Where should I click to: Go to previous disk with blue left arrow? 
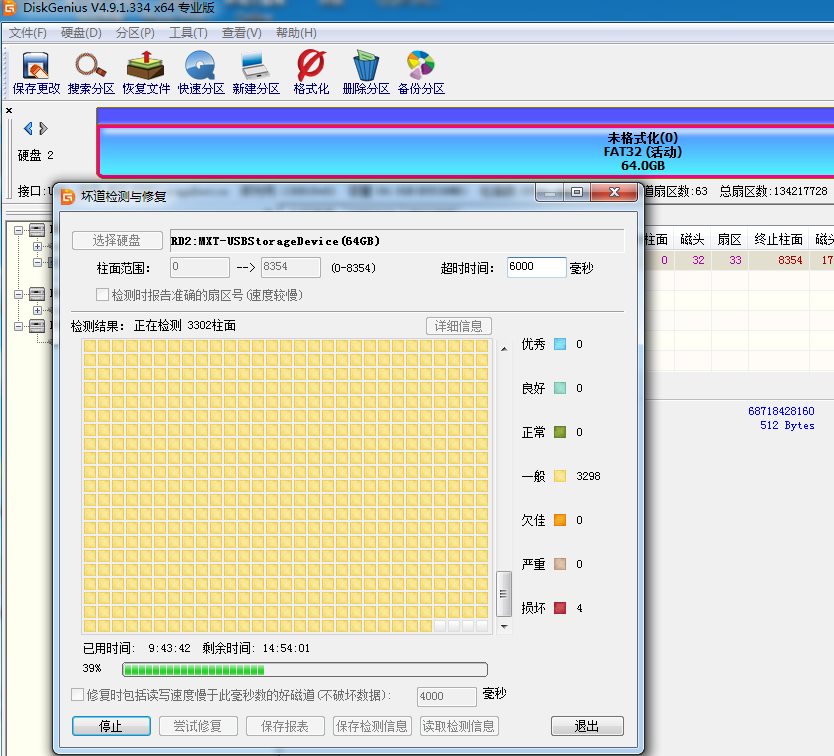pos(28,128)
